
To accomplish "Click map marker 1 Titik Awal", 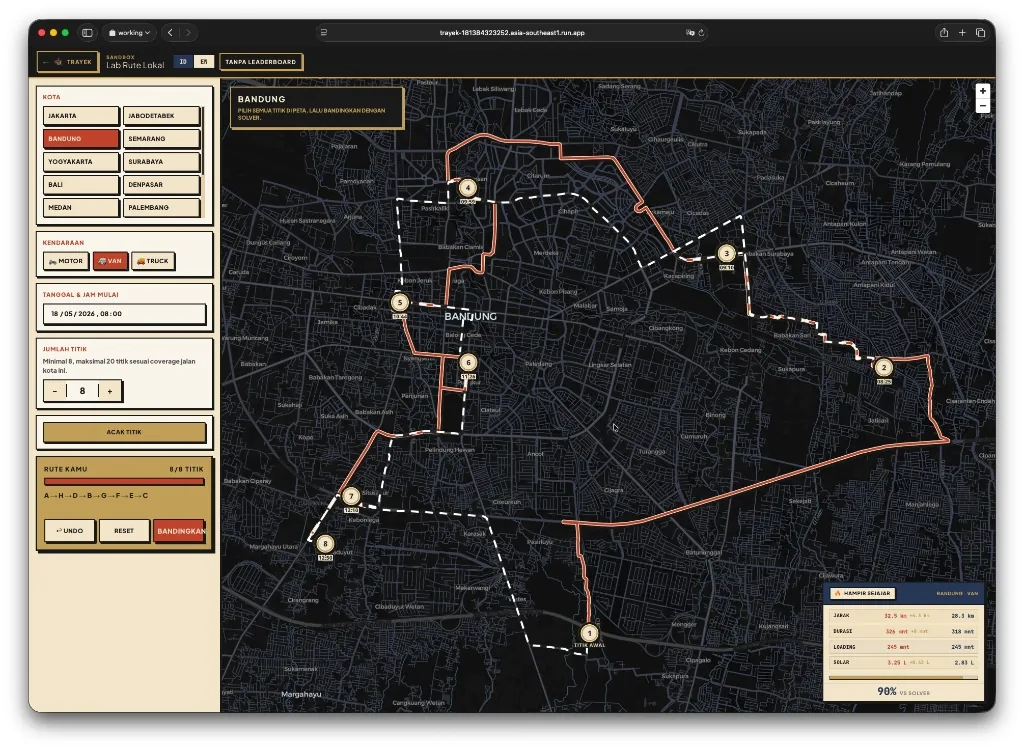I will coord(589,633).
